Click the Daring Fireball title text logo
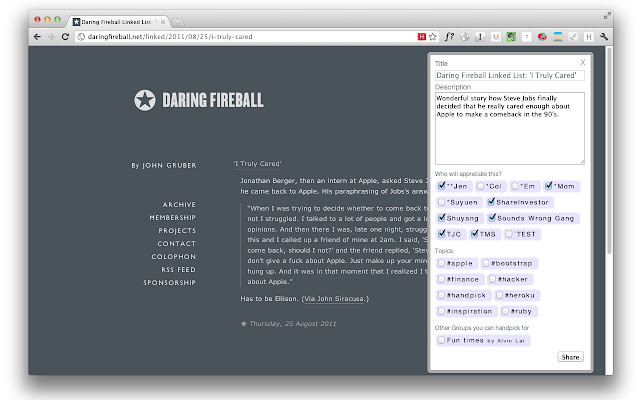This screenshot has height=400, width=640. (x=213, y=100)
